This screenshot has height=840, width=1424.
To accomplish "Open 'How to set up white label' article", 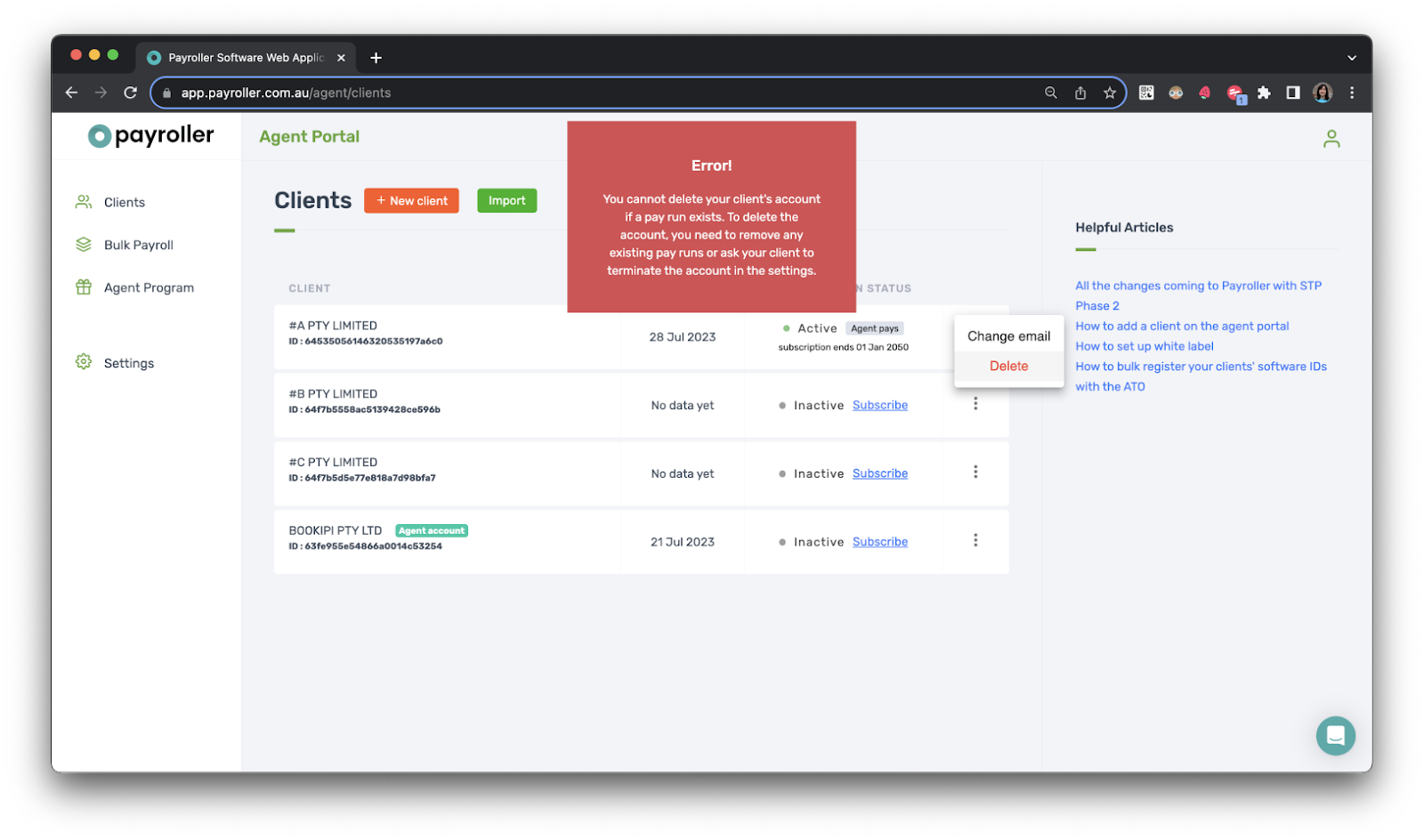I will [1145, 347].
